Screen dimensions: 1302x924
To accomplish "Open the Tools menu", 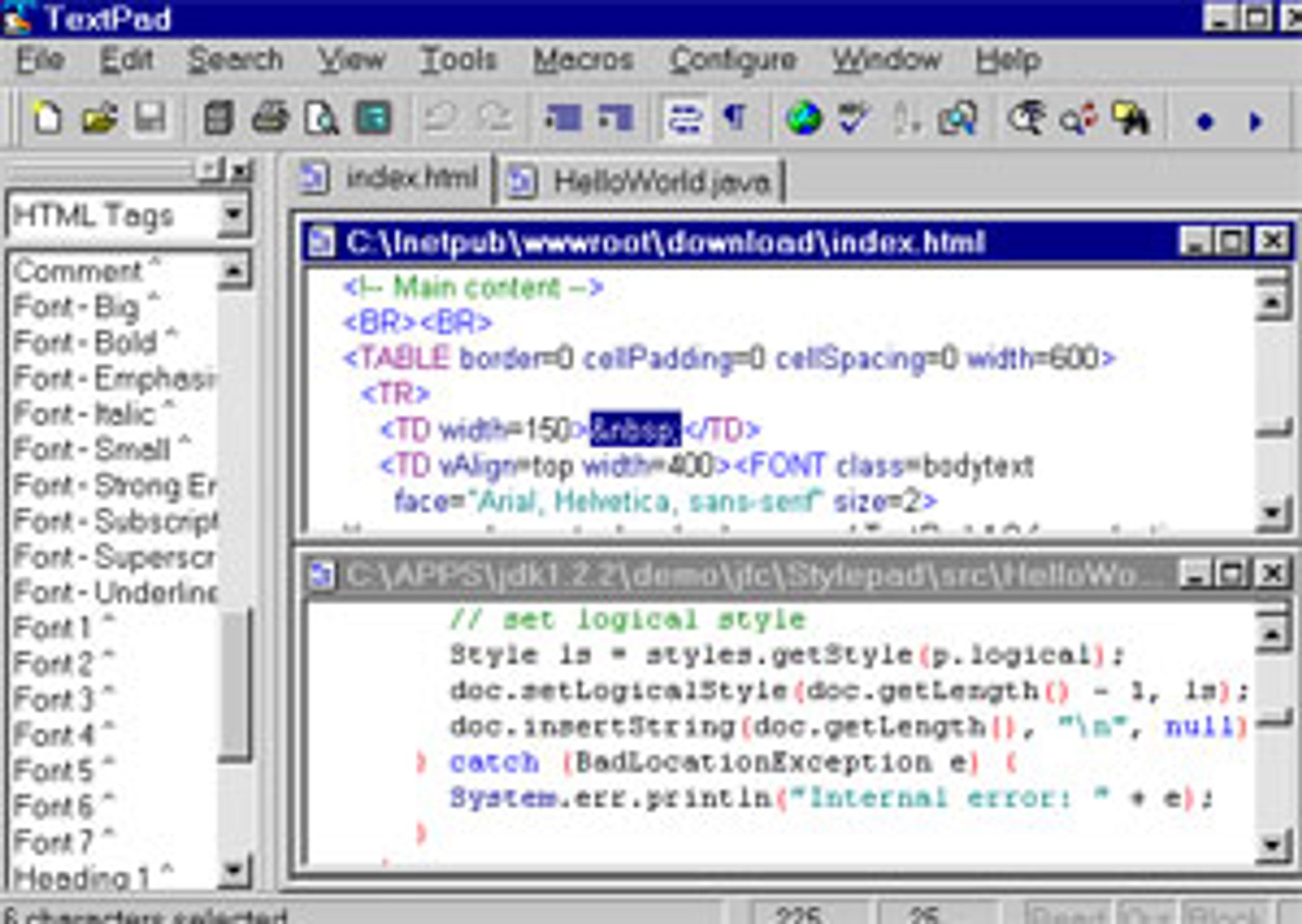I will pyautogui.click(x=458, y=60).
